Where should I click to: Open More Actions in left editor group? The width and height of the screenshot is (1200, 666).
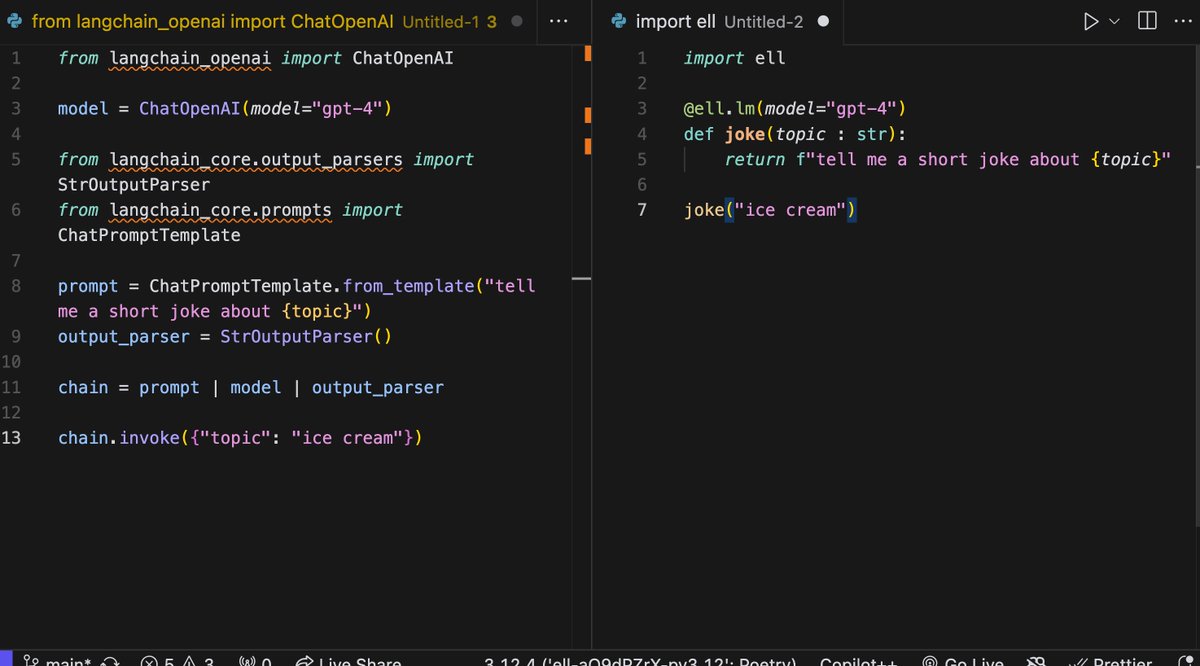(x=559, y=21)
